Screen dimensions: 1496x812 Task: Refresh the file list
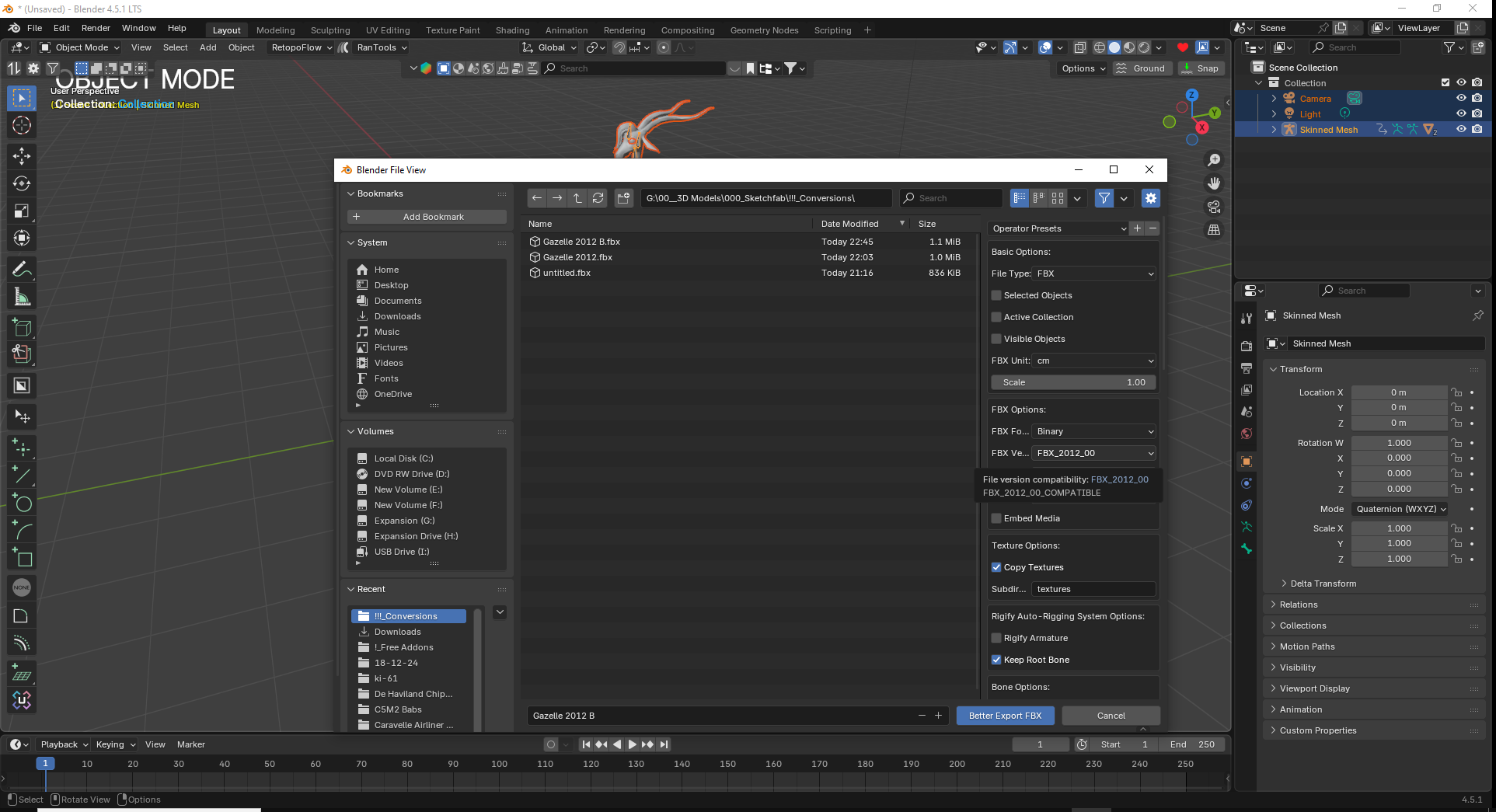tap(598, 198)
